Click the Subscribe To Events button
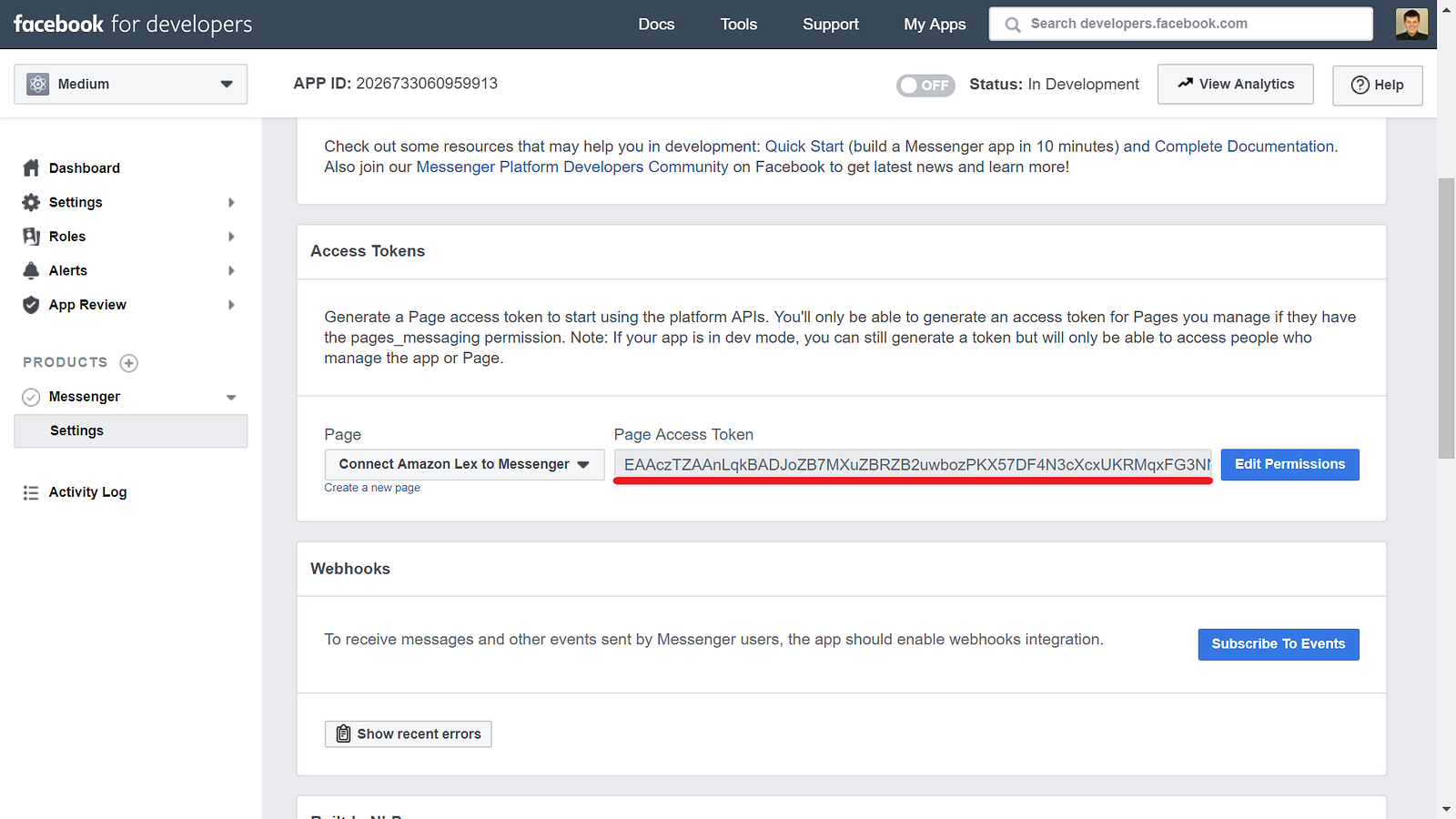This screenshot has width=1456, height=819. click(1279, 644)
